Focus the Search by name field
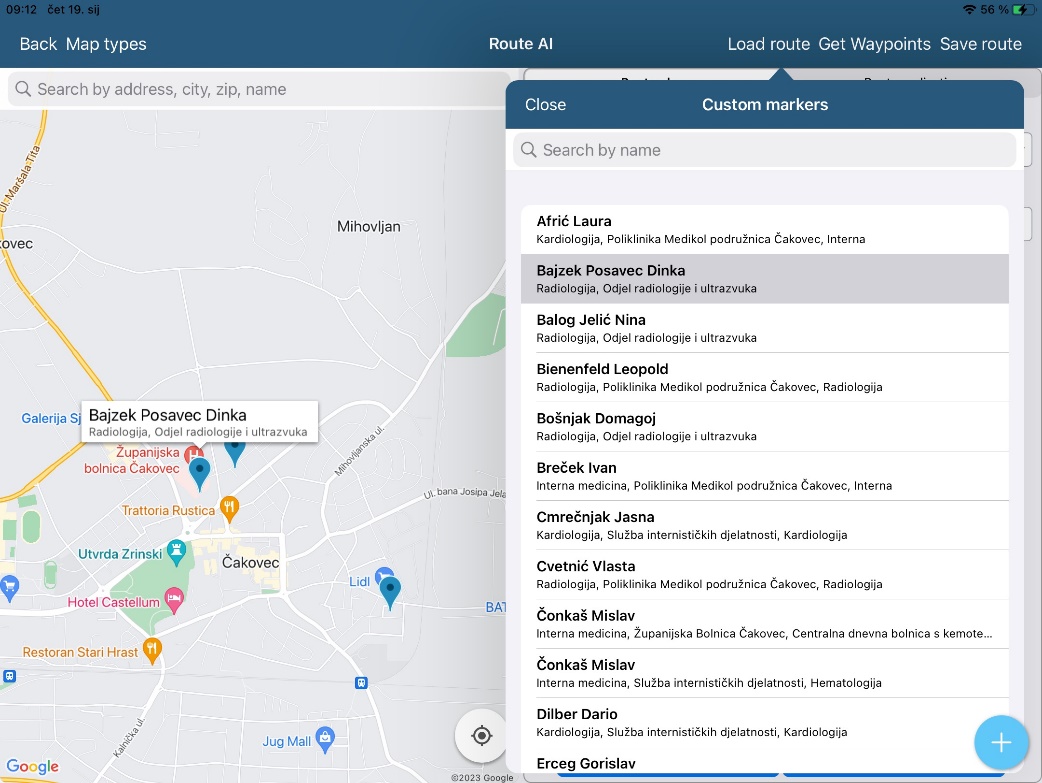The height and width of the screenshot is (783, 1042). pyautogui.click(x=765, y=150)
